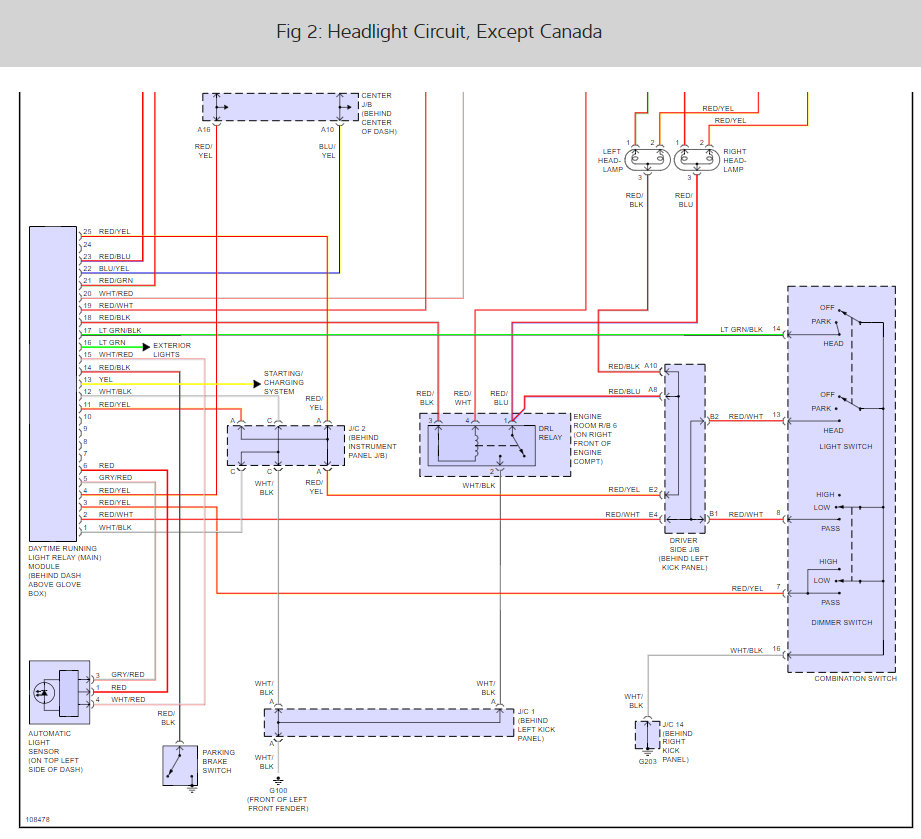Click the G100 ground symbol
Image resolution: width=921 pixels, height=839 pixels.
pos(278,781)
